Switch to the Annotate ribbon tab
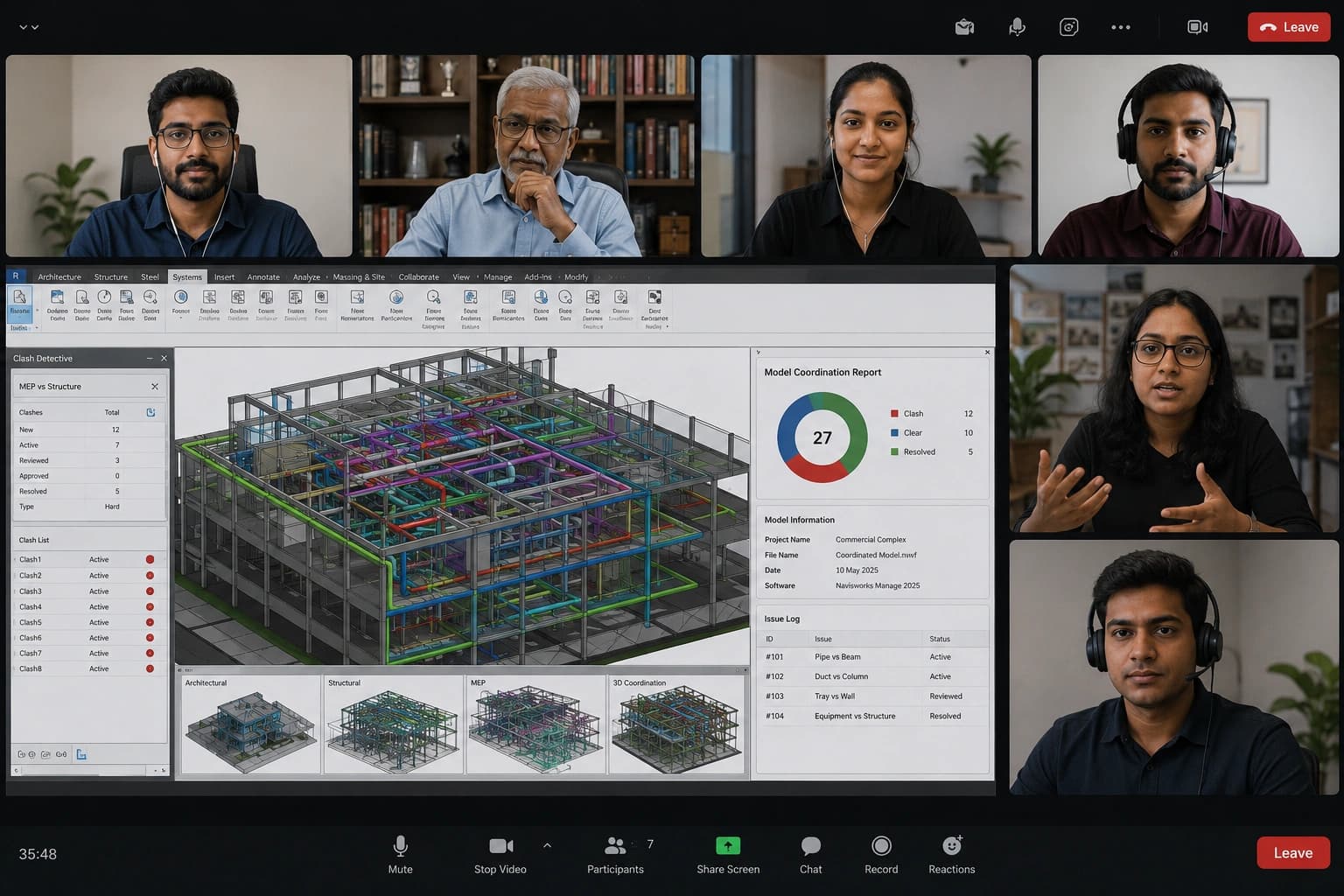1344x896 pixels. (263, 276)
